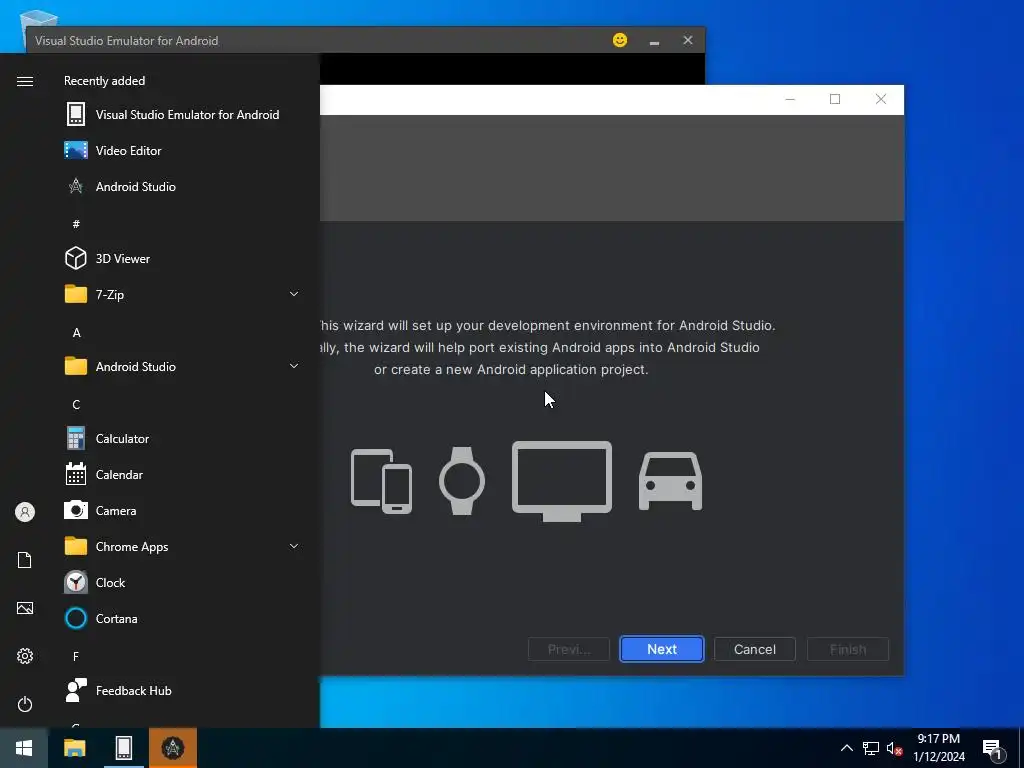Click the muted volume tray icon
Screen dimensions: 1024x768
894,748
